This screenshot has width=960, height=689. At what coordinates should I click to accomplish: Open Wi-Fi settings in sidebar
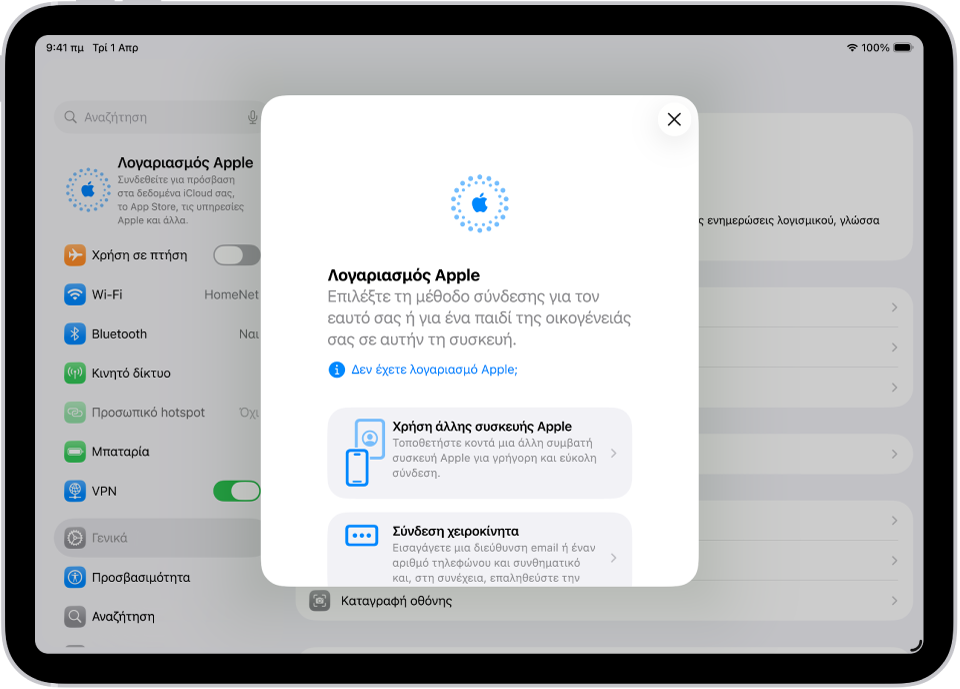[x=160, y=295]
